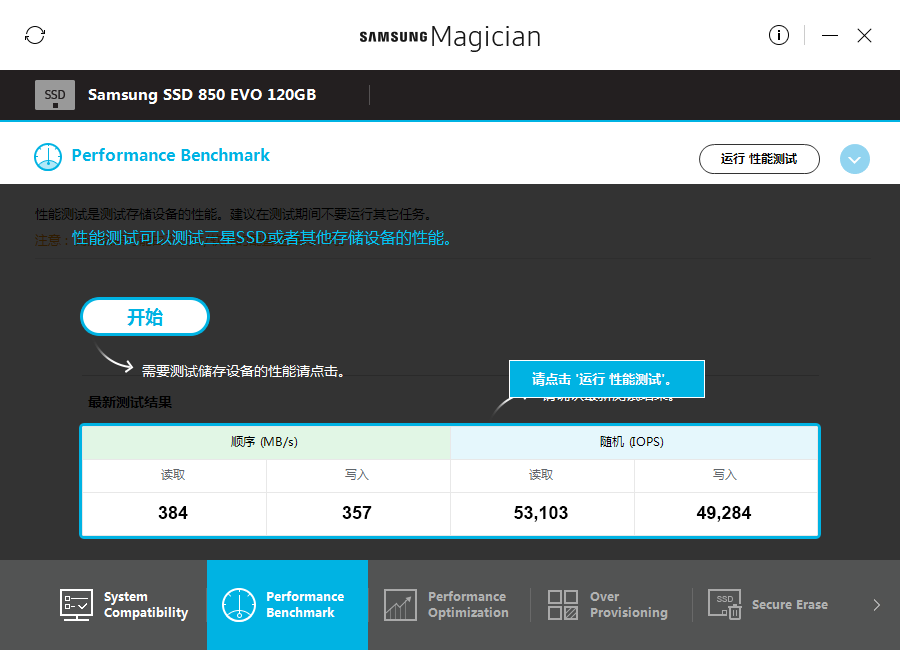
Task: Click the Samsung Magician title logo
Action: point(450,37)
